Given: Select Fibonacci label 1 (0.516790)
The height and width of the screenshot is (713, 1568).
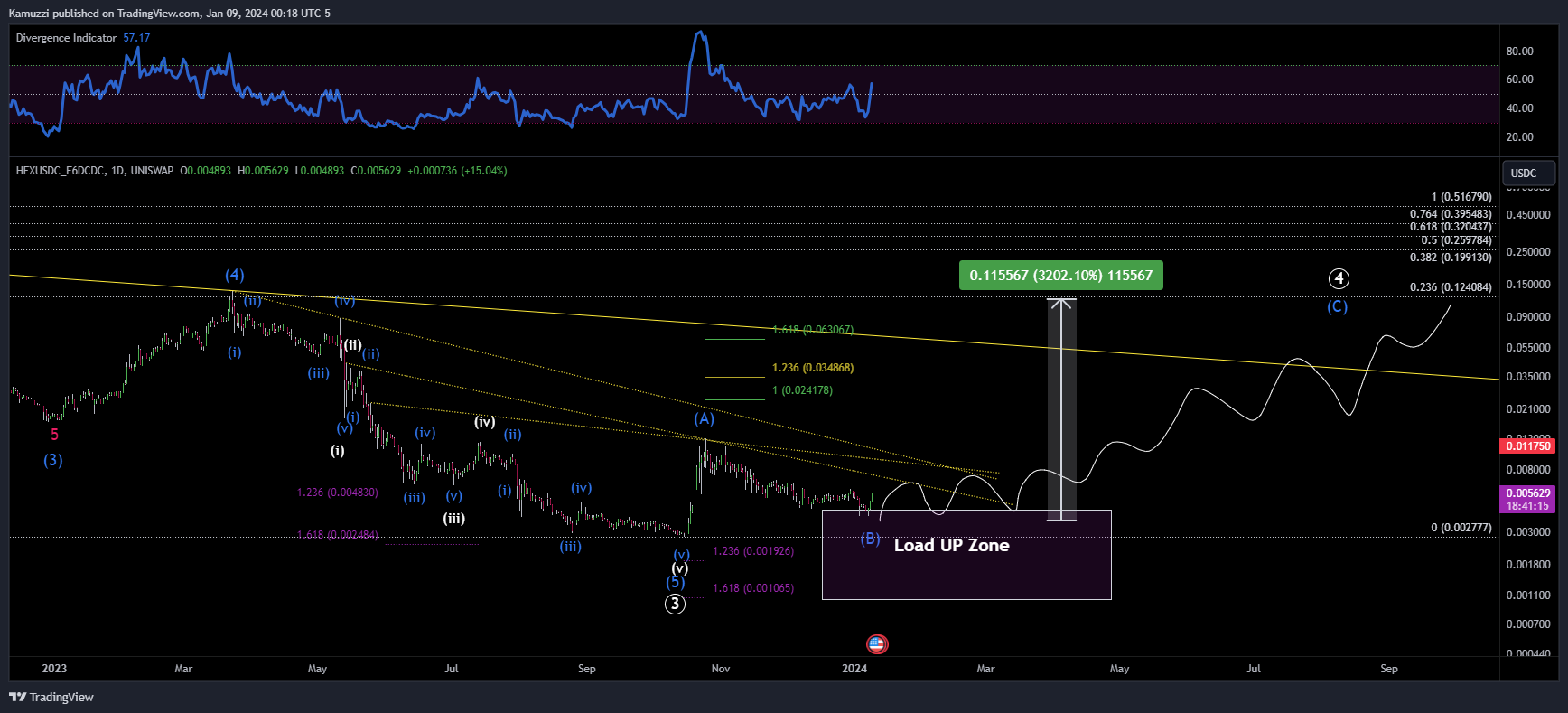Looking at the screenshot, I should 1461,197.
